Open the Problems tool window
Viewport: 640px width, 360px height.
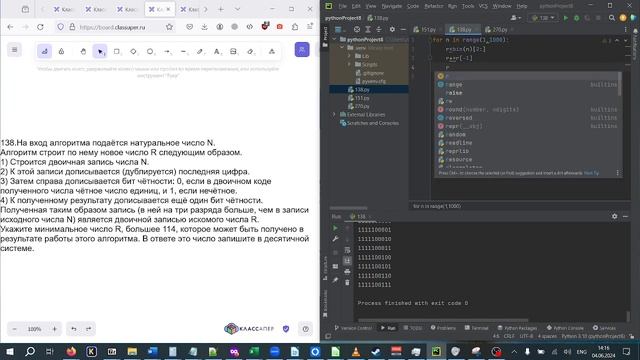pos(443,328)
